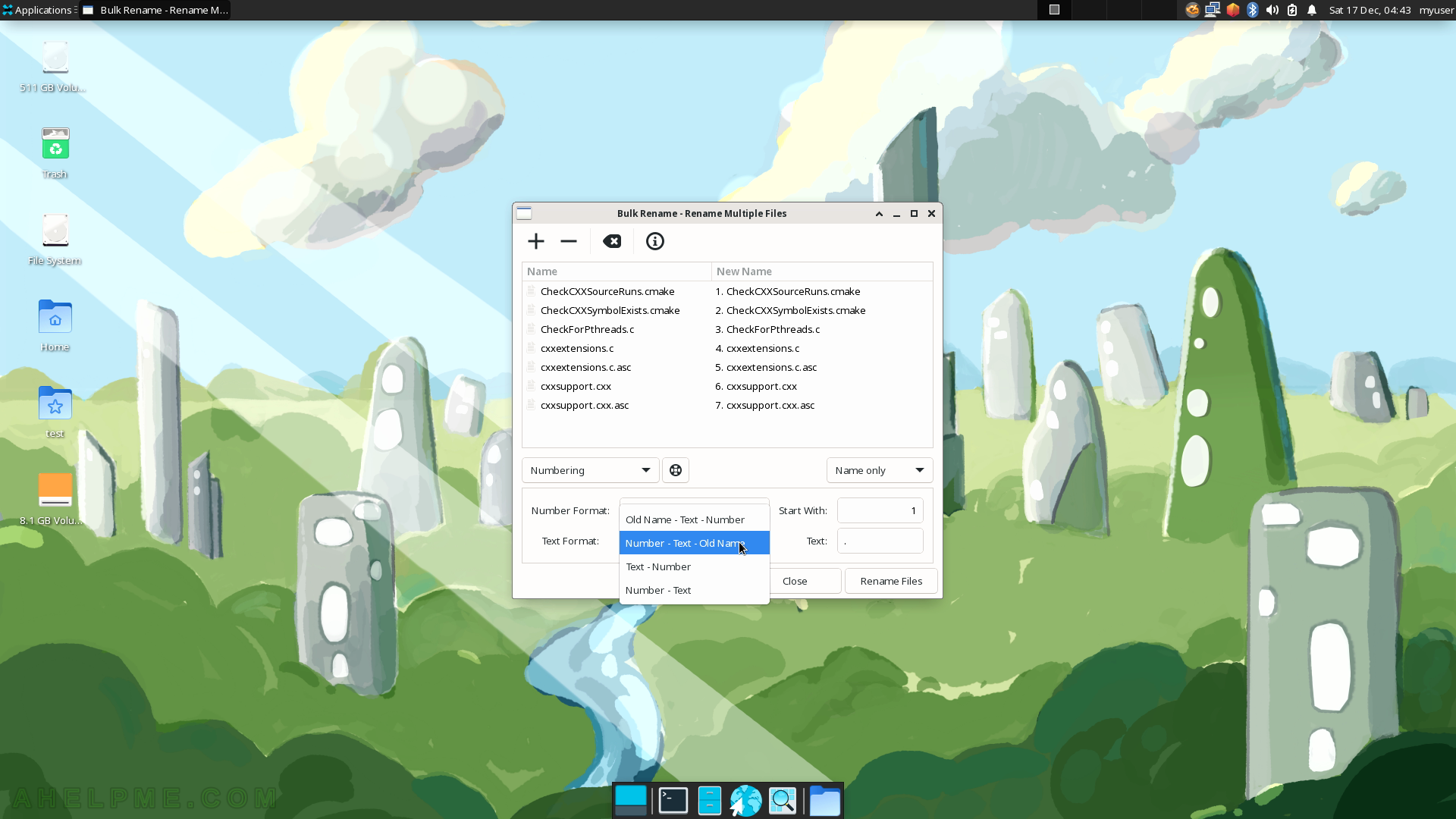Click the myuser session label
This screenshot has height=819, width=1456.
1436,10
